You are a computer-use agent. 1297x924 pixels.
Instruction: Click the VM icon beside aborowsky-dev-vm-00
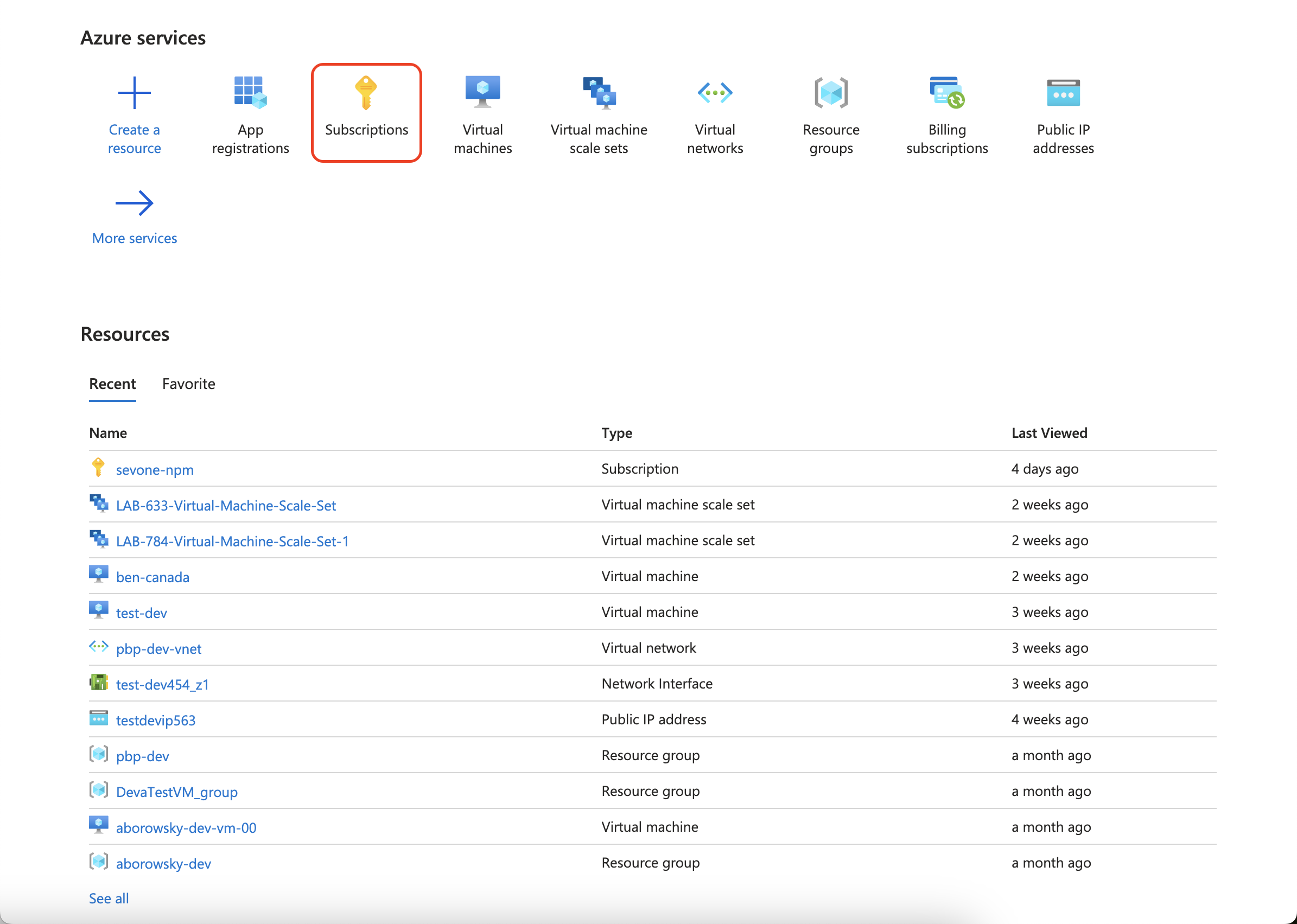point(99,825)
